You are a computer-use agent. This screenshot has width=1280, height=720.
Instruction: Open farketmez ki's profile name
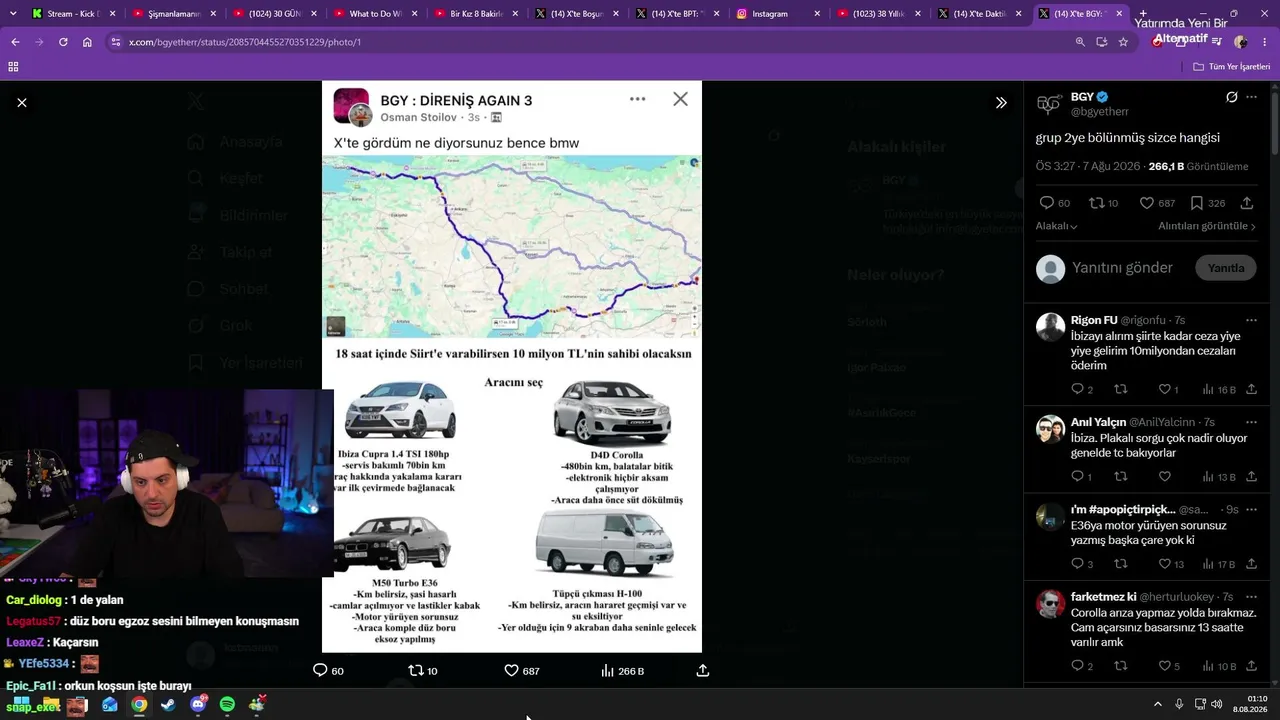1103,597
